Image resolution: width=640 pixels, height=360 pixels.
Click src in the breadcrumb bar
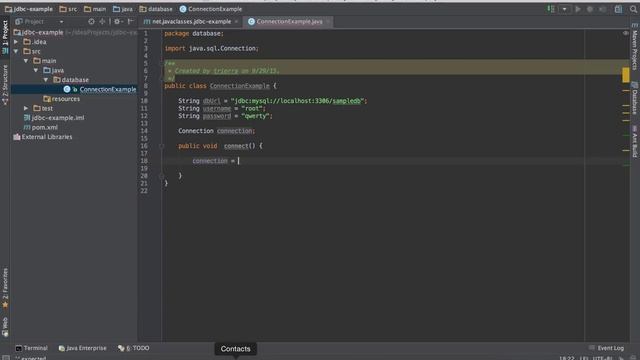pyautogui.click(x=68, y=9)
